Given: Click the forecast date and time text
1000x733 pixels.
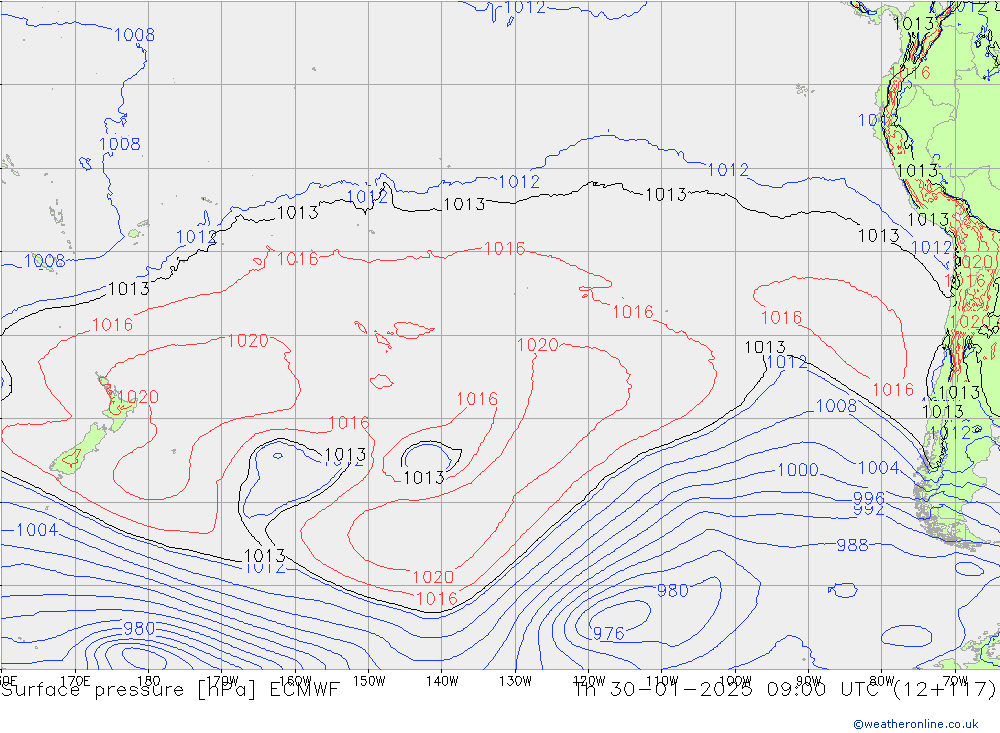Looking at the screenshot, I should pos(785,690).
